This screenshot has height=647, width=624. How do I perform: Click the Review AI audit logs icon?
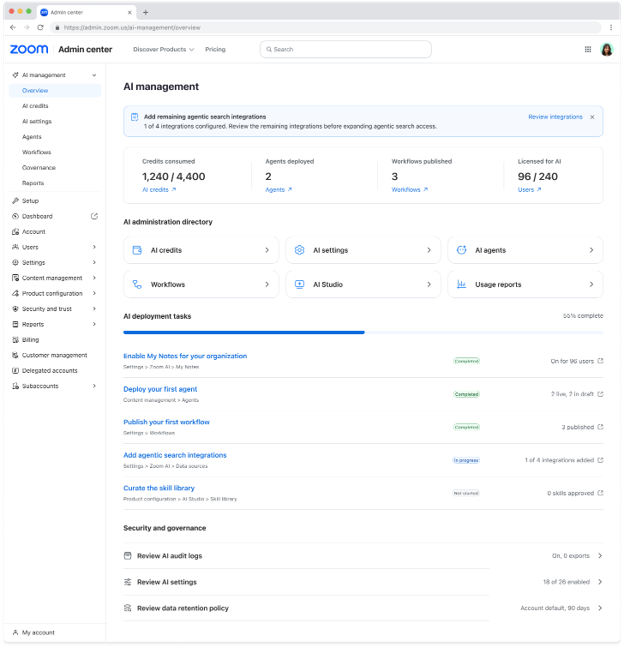[x=128, y=556]
